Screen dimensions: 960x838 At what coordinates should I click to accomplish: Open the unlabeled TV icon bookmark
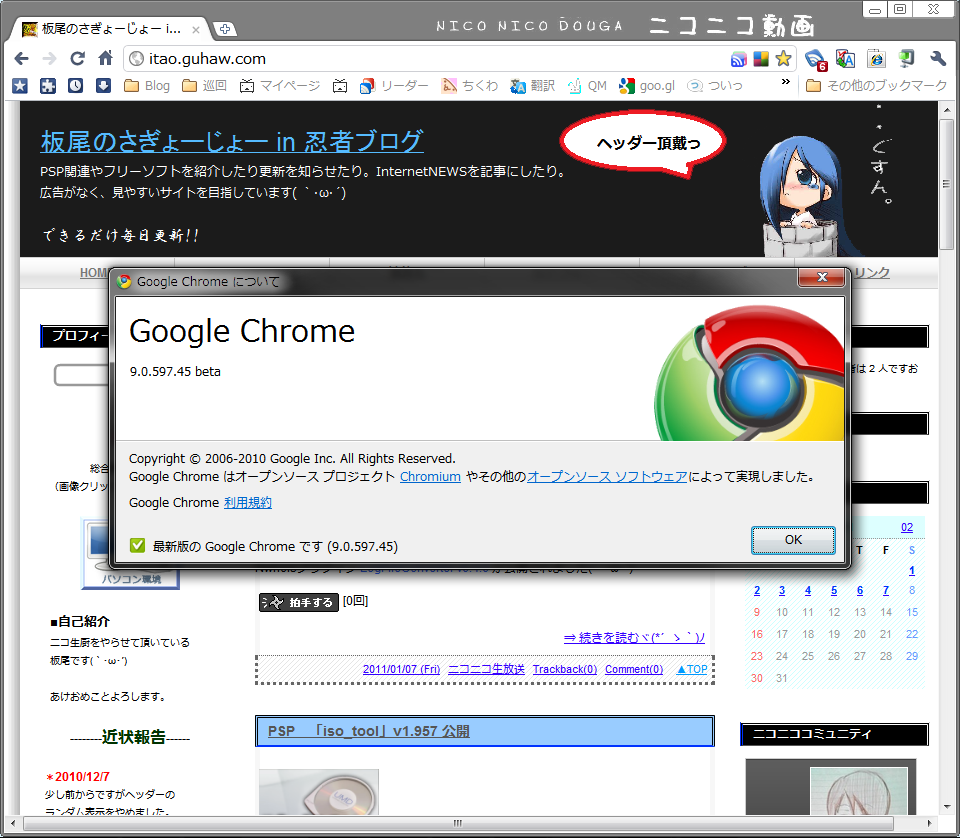pyautogui.click(x=340, y=86)
